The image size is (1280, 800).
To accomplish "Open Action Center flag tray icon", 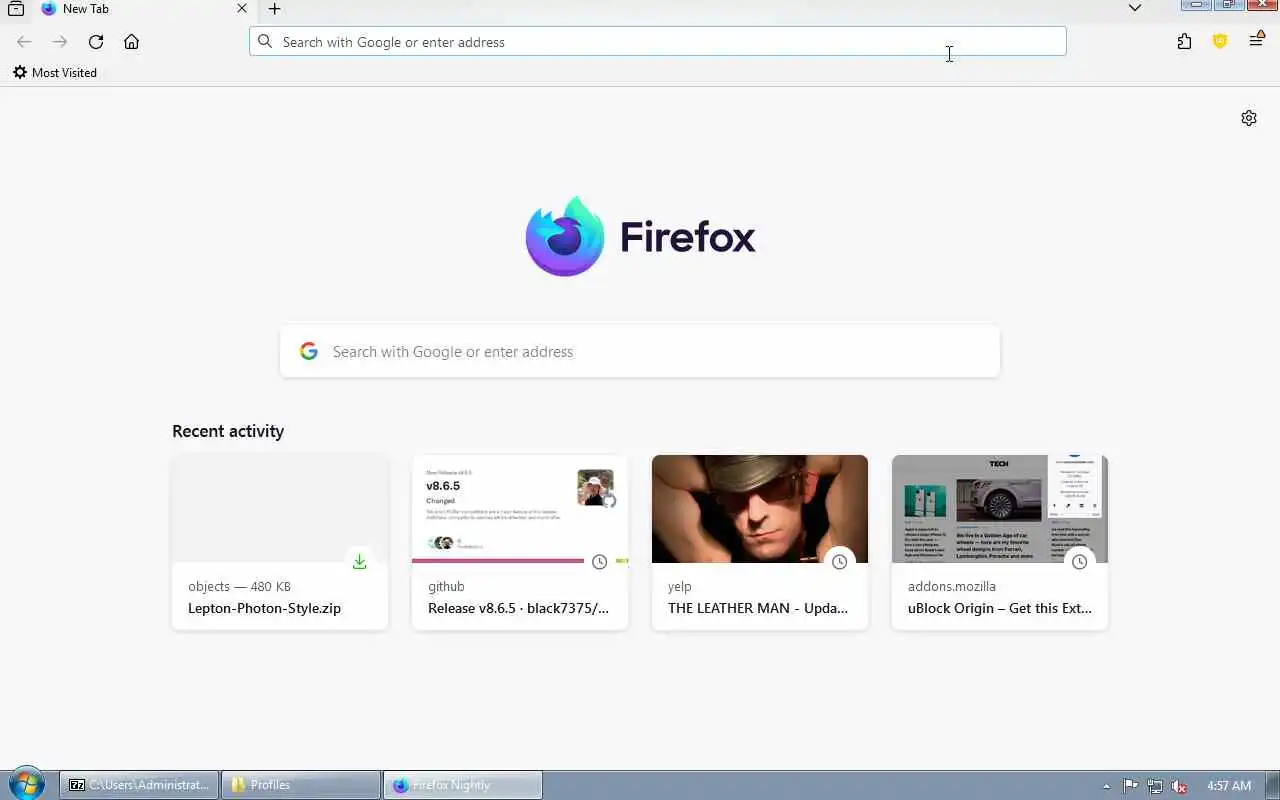I will tap(1131, 786).
